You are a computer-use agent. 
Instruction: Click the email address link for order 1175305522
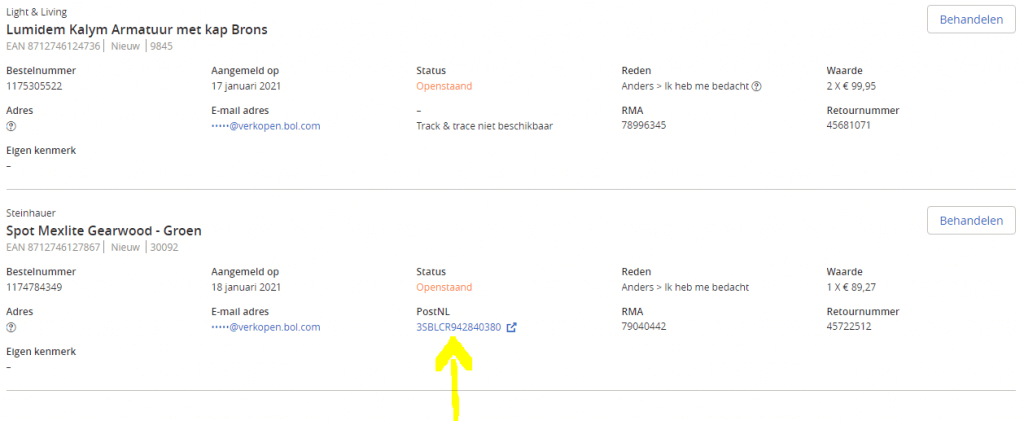tap(266, 126)
